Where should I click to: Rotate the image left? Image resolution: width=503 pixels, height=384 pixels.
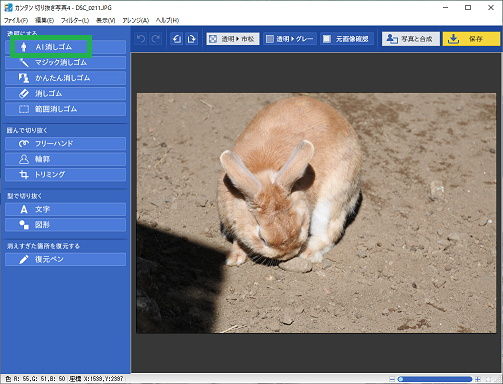coord(177,39)
